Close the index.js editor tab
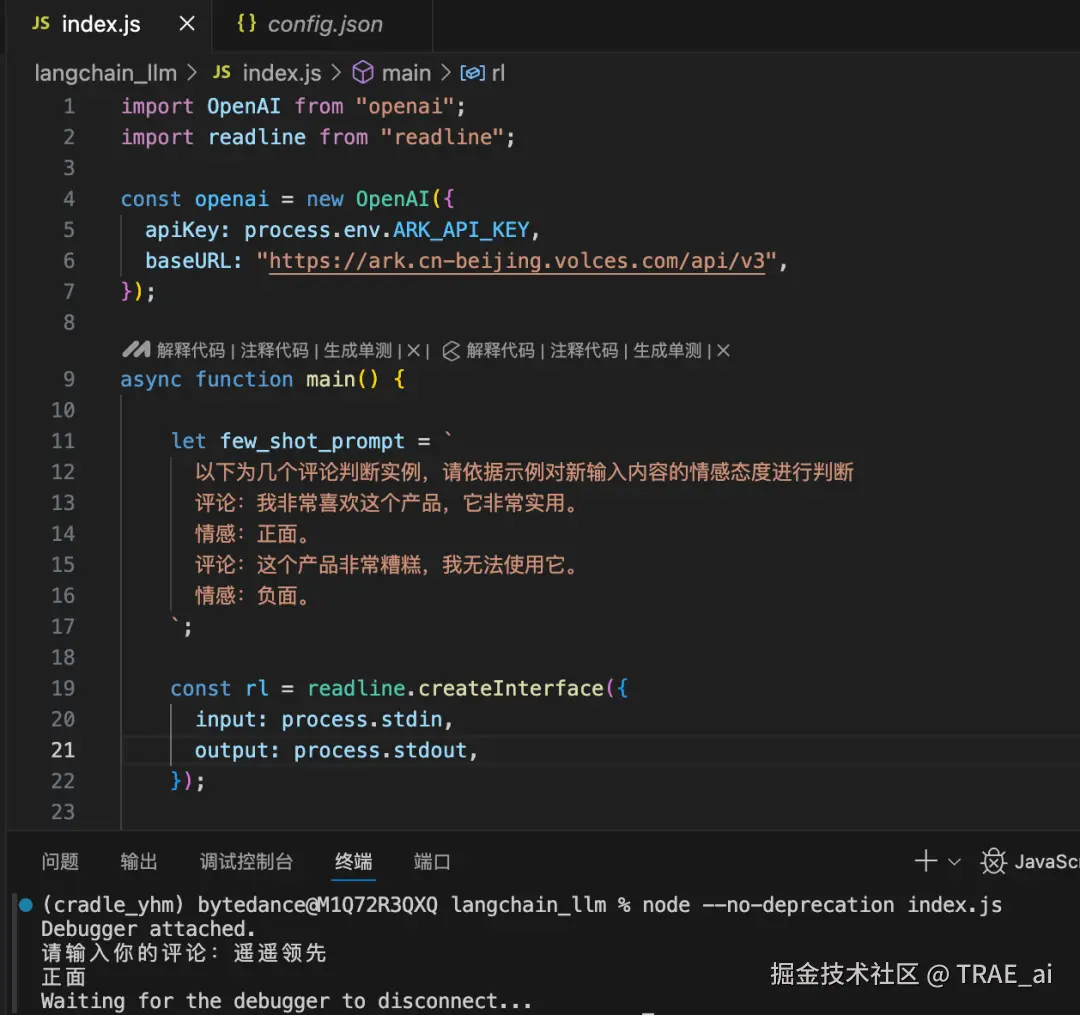The width and height of the screenshot is (1080, 1015). (186, 24)
